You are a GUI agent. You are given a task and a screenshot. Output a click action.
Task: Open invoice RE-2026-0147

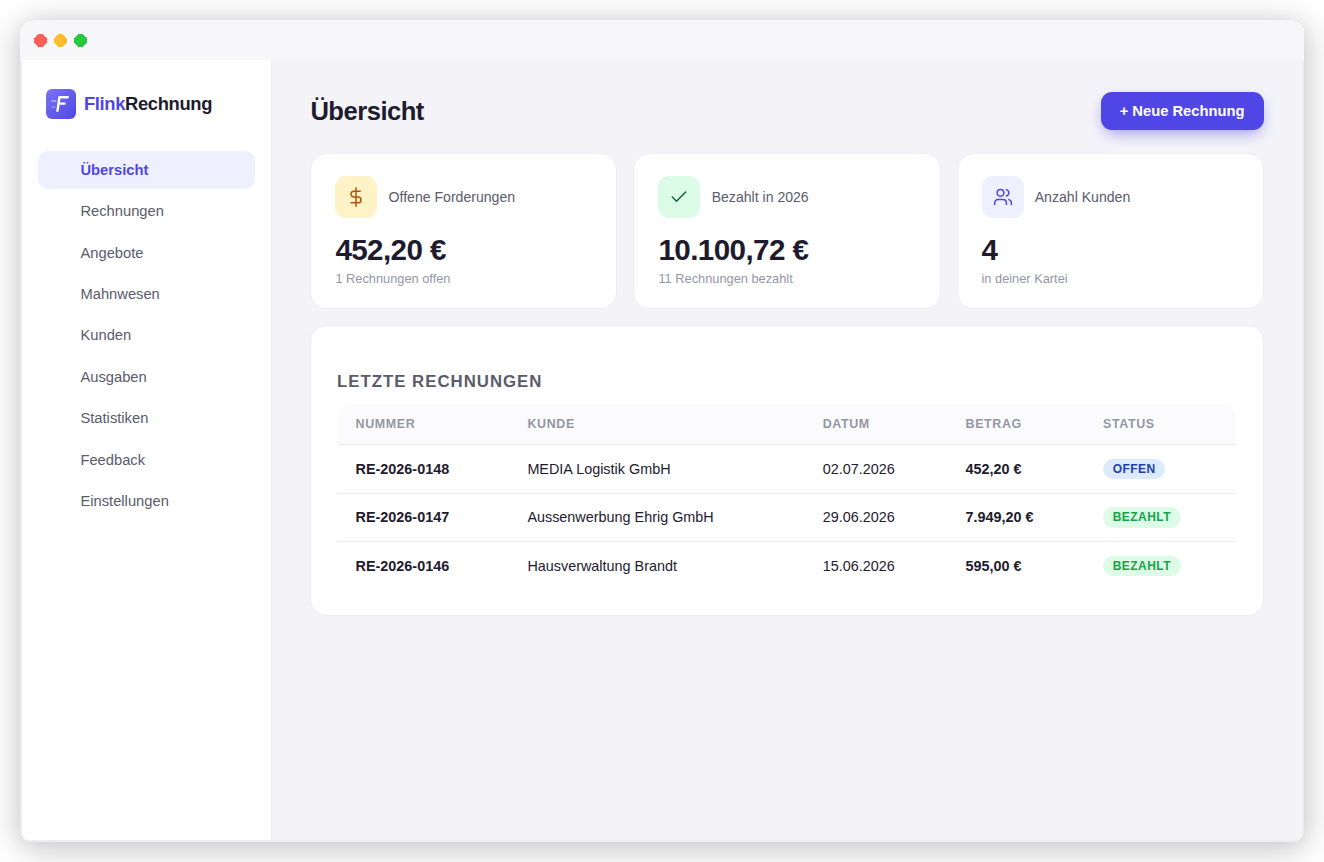coord(402,517)
